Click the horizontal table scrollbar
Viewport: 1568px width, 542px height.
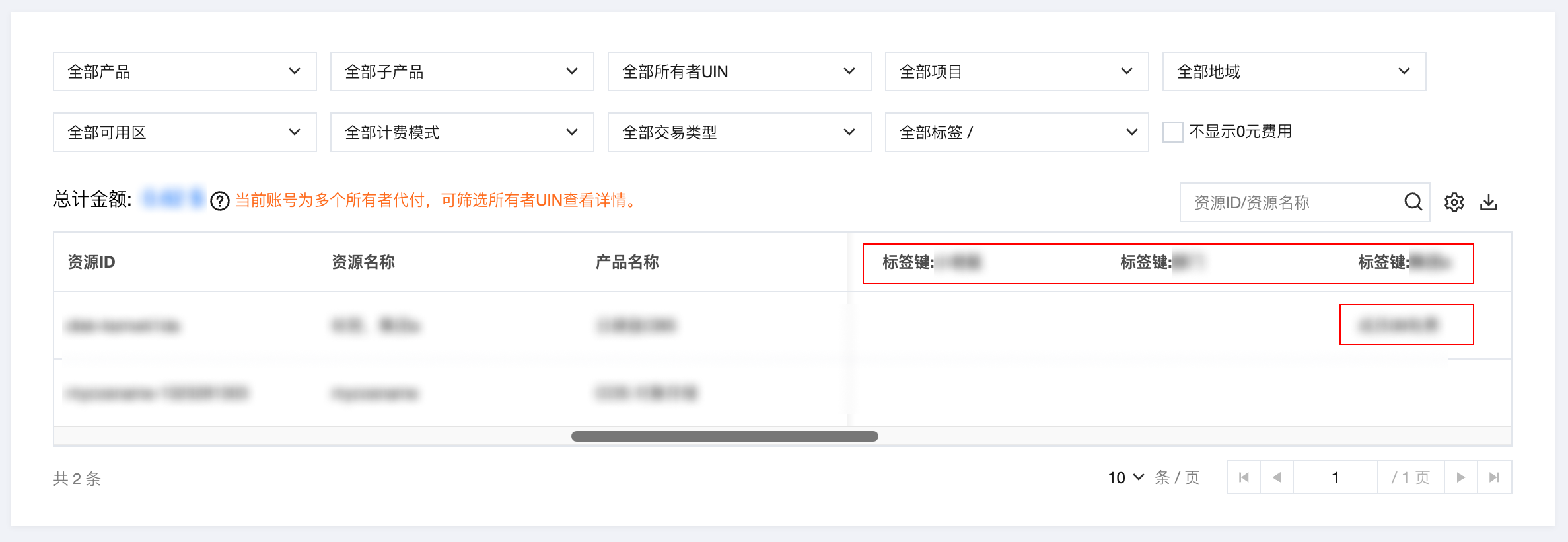click(x=725, y=436)
